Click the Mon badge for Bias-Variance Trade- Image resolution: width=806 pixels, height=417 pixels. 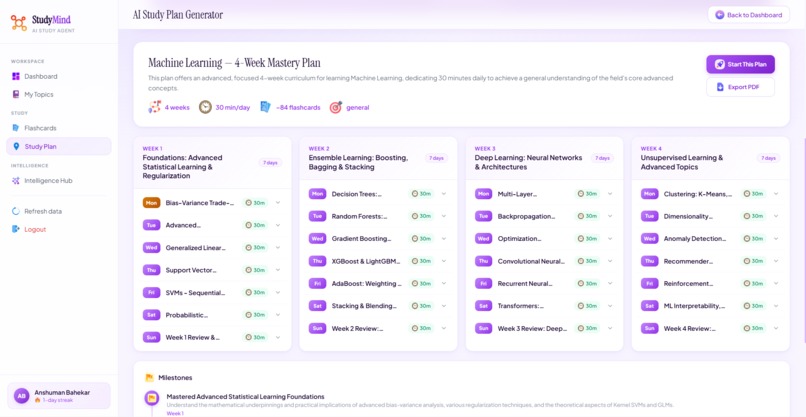[x=151, y=203]
